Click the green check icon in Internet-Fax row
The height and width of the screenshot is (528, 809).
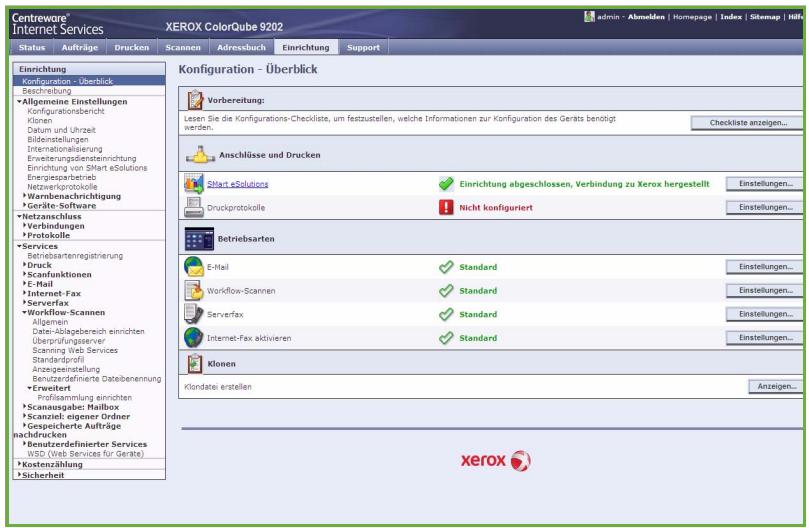446,338
